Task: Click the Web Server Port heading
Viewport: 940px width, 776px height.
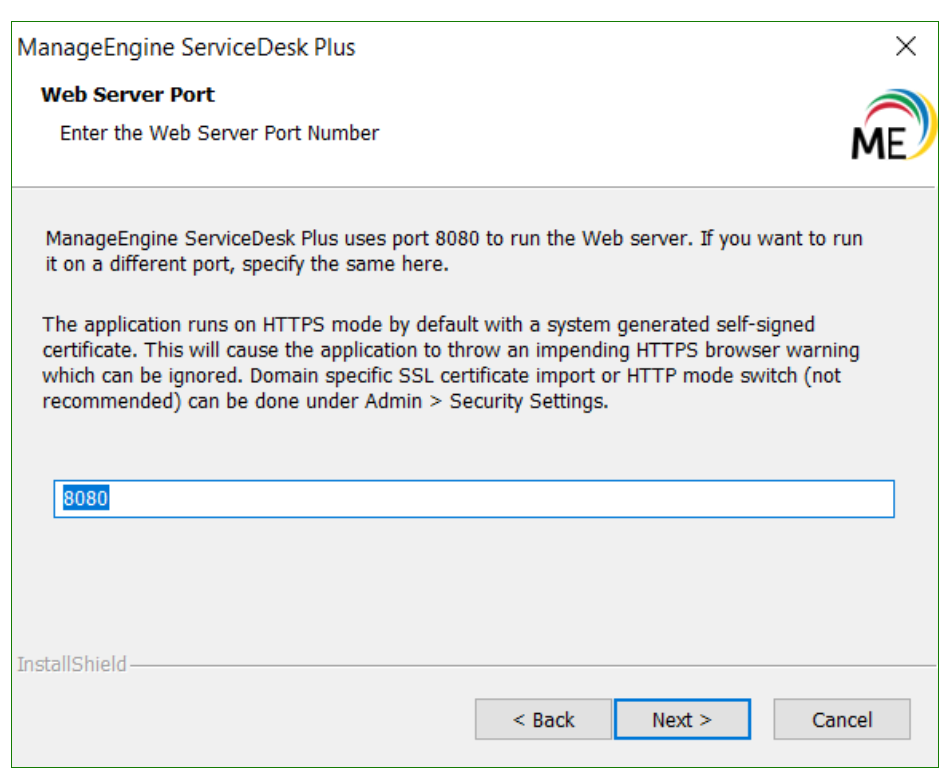Action: [128, 95]
